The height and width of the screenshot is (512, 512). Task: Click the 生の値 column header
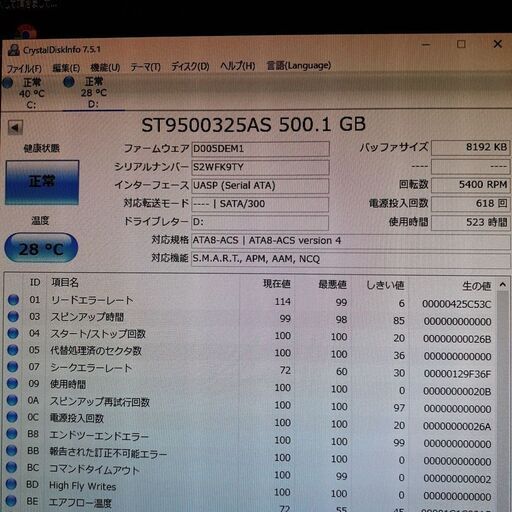click(x=477, y=286)
